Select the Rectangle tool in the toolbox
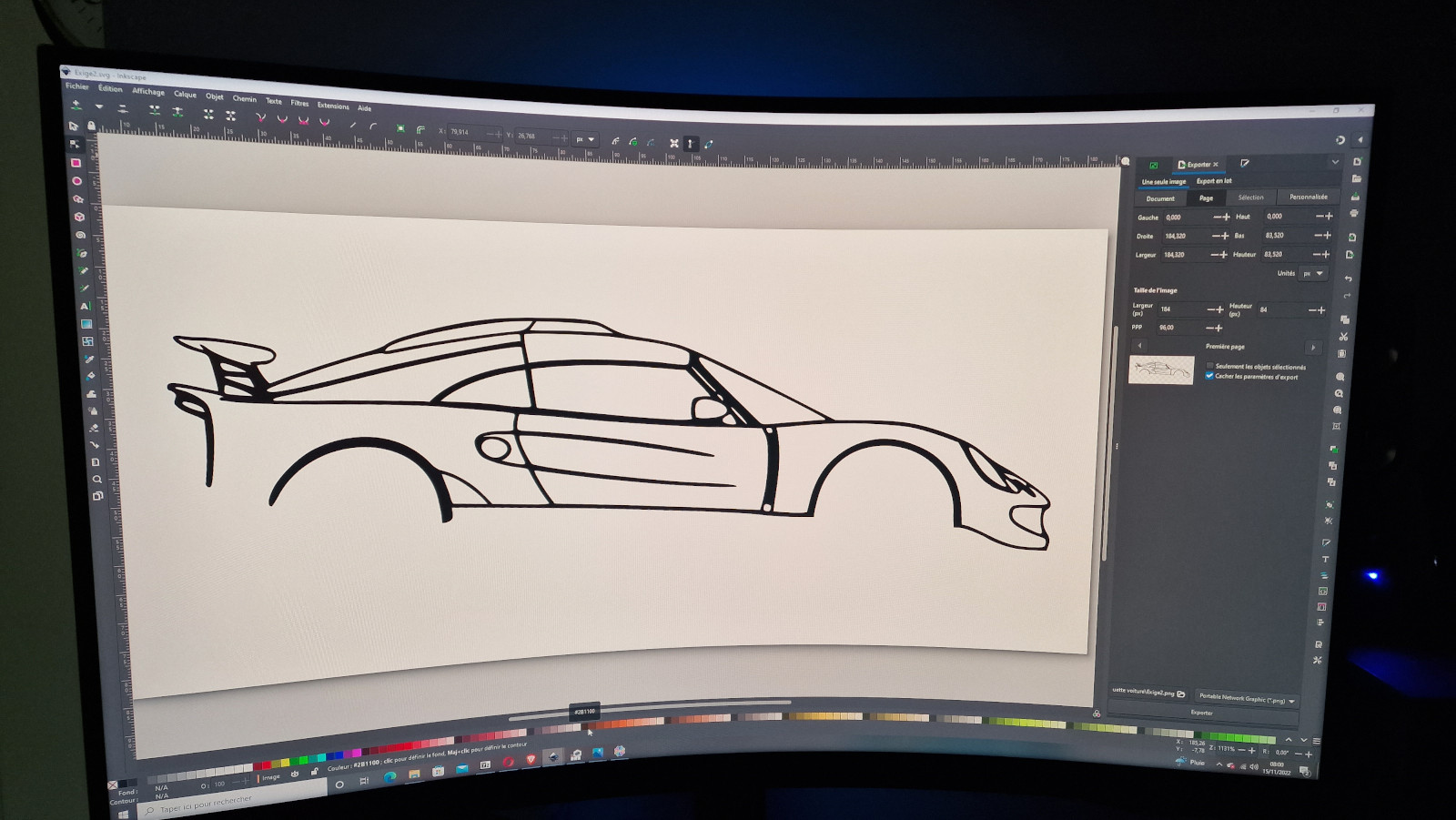 tap(76, 163)
